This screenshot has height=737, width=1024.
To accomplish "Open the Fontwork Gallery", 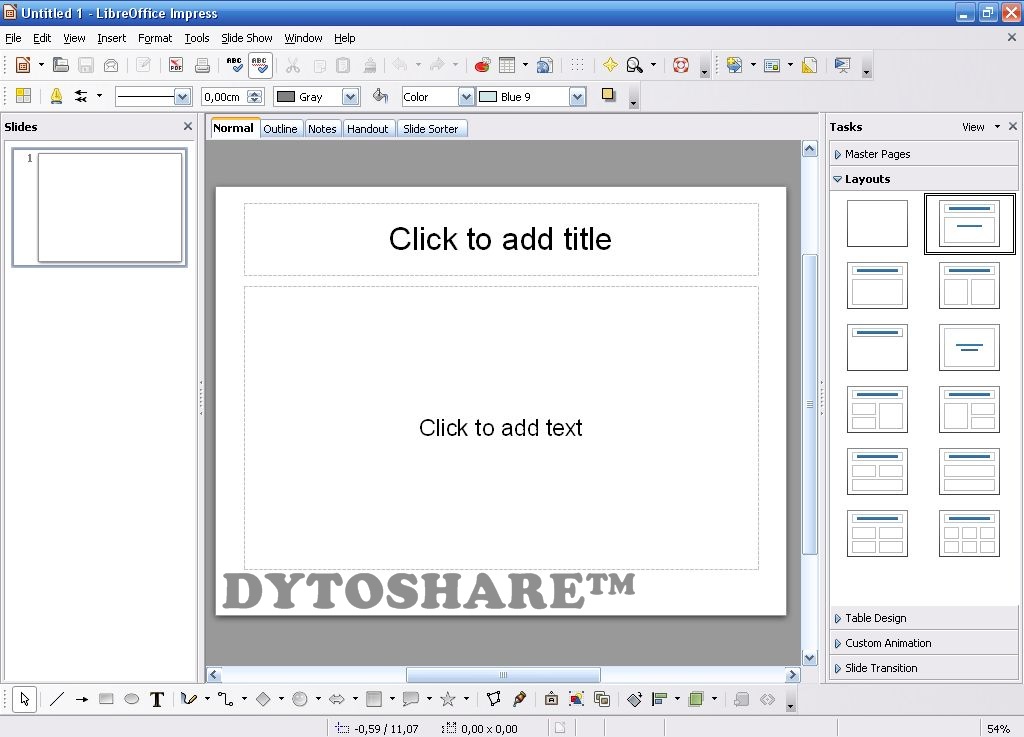I will [610, 64].
